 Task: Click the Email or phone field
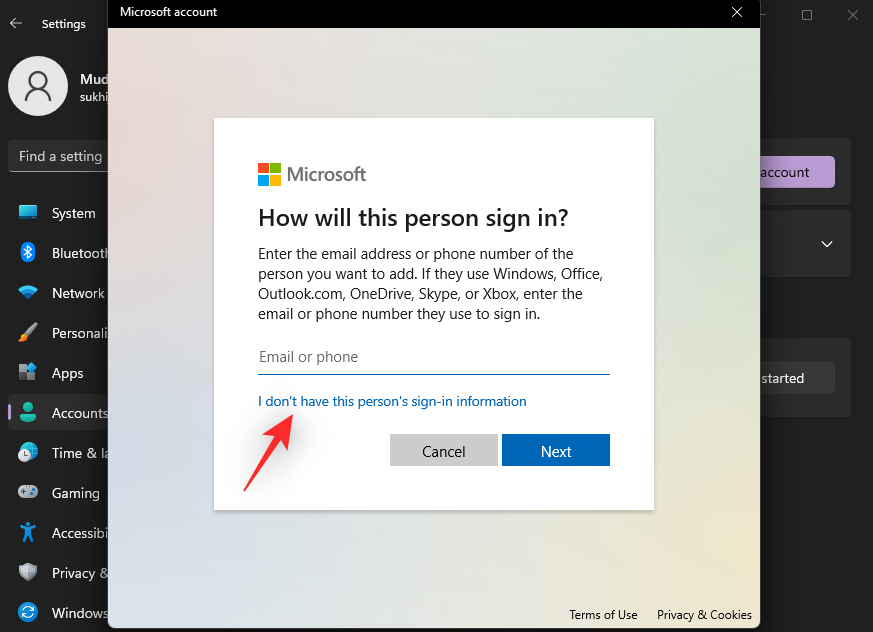point(434,357)
